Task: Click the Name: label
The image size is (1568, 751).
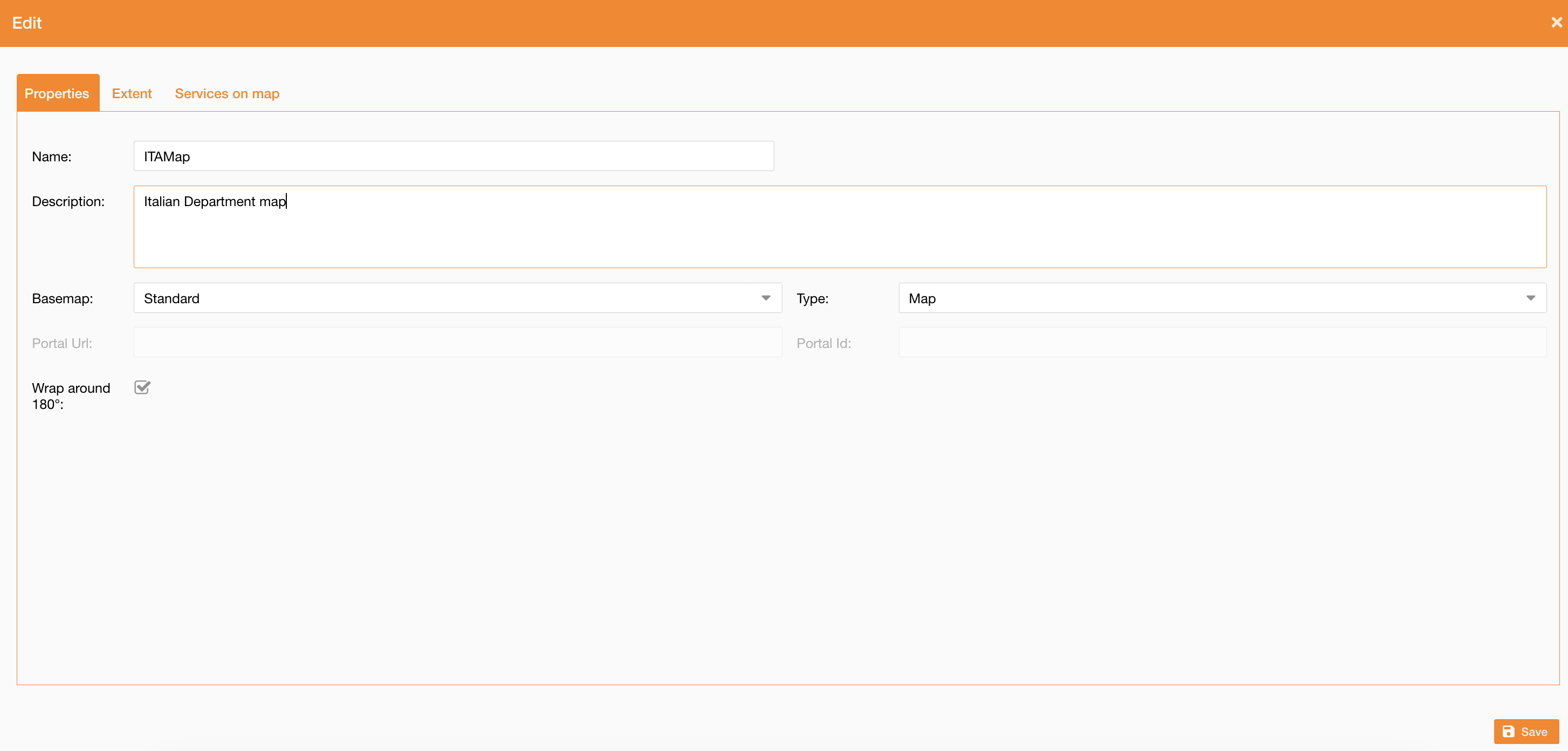Action: [x=52, y=156]
